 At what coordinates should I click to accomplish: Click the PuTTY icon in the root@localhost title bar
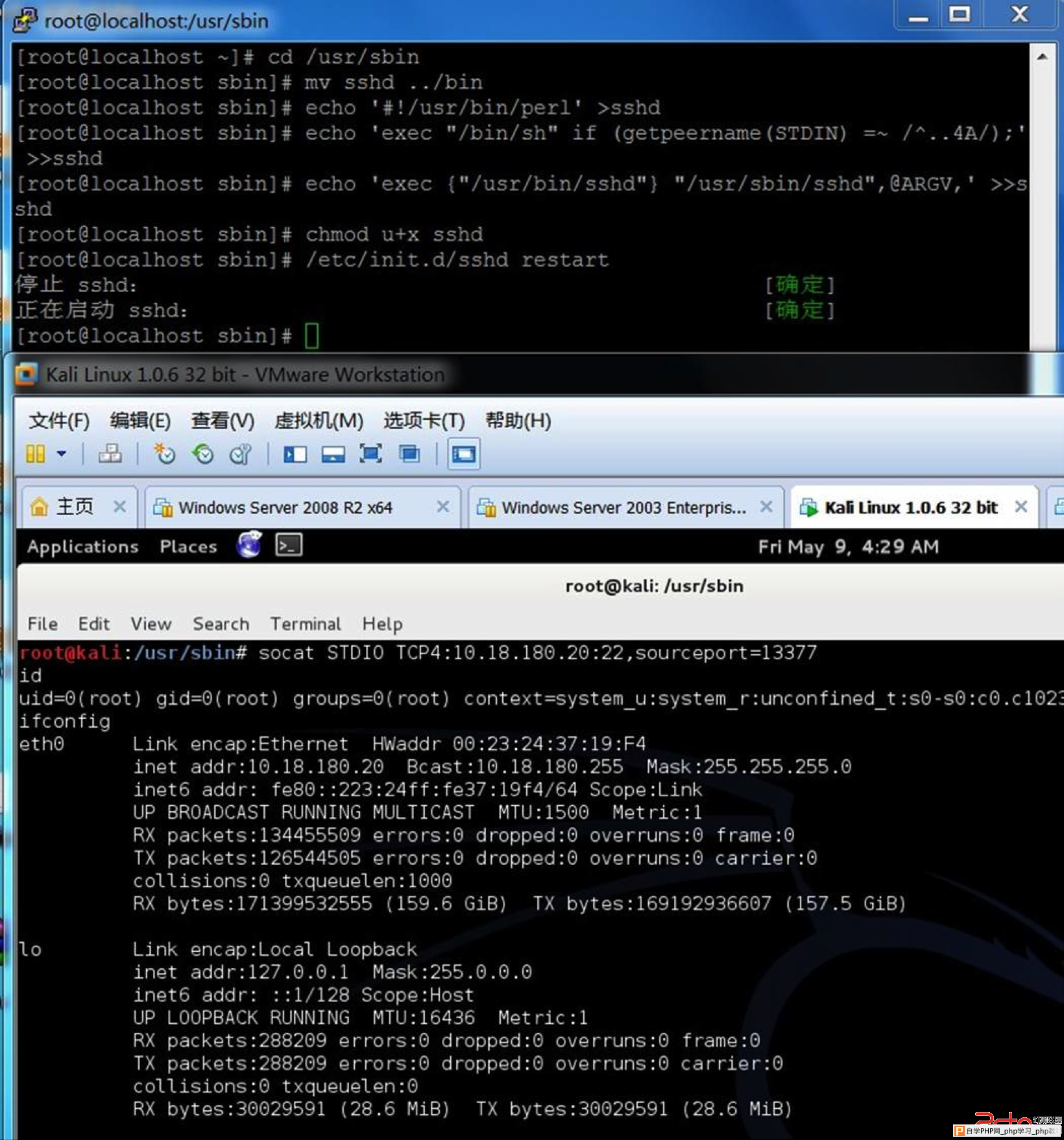[x=25, y=20]
